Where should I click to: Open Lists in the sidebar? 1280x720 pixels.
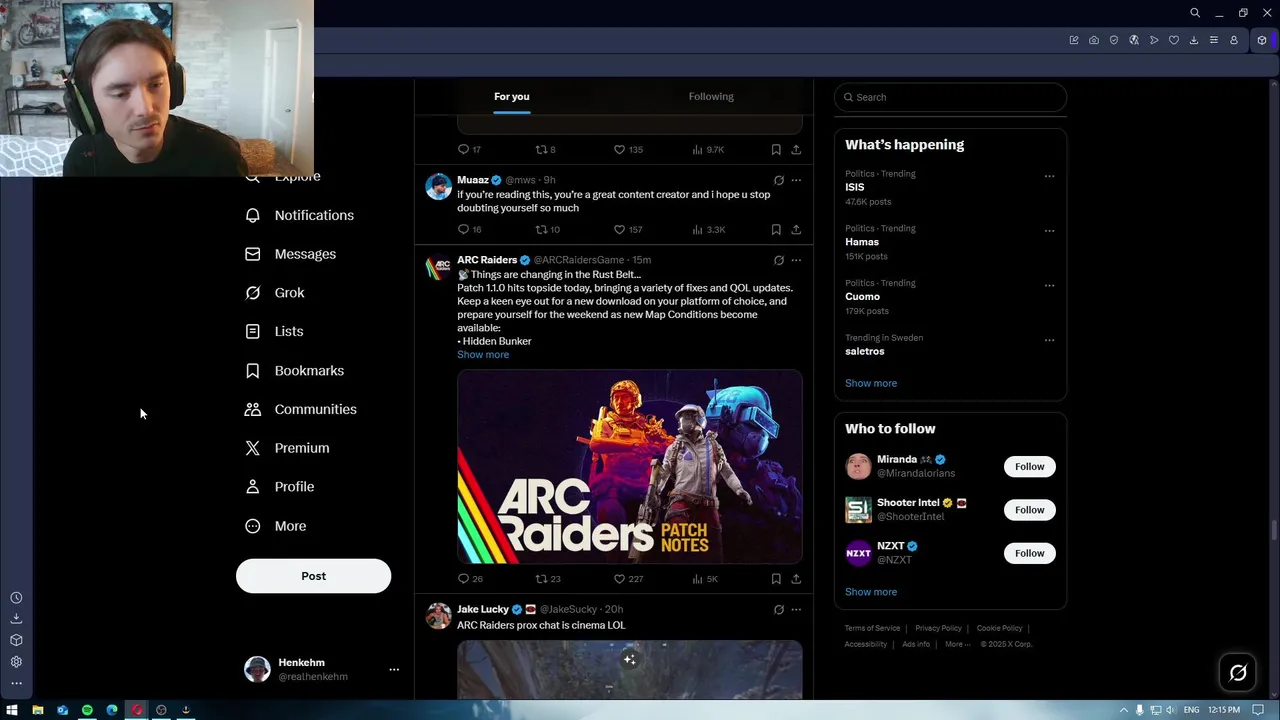click(274, 331)
